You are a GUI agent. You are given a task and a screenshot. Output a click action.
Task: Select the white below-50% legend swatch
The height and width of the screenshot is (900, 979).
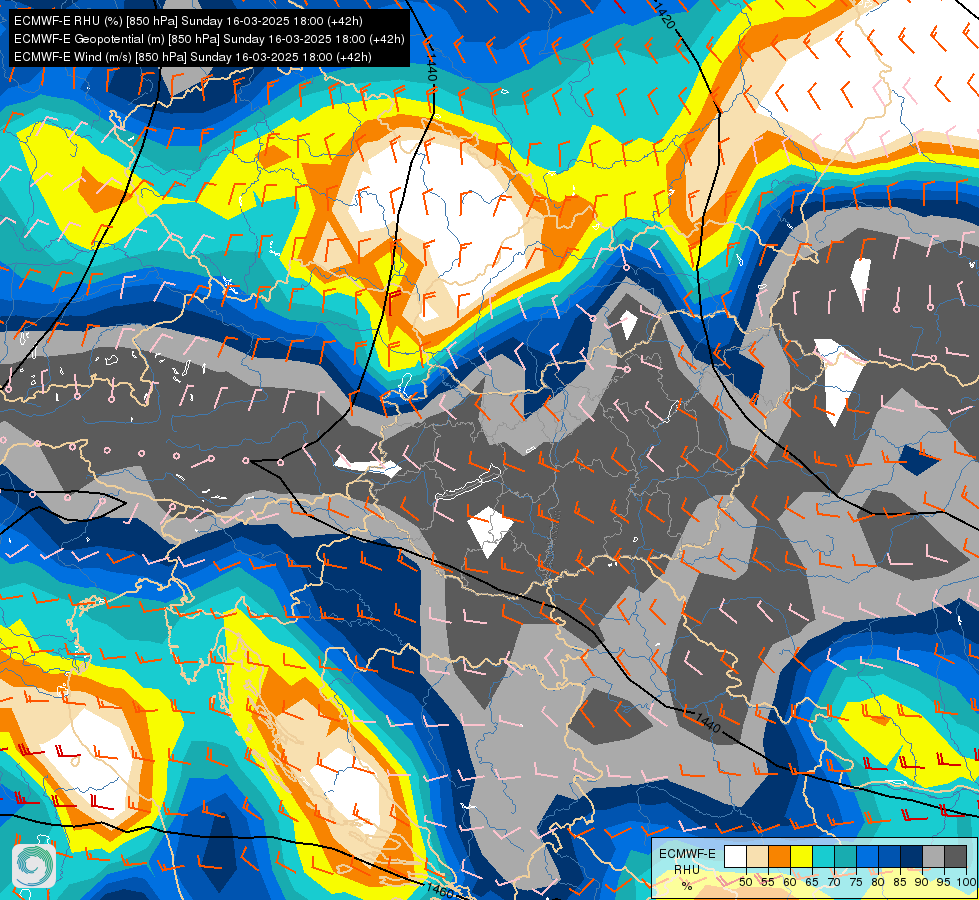coord(735,856)
